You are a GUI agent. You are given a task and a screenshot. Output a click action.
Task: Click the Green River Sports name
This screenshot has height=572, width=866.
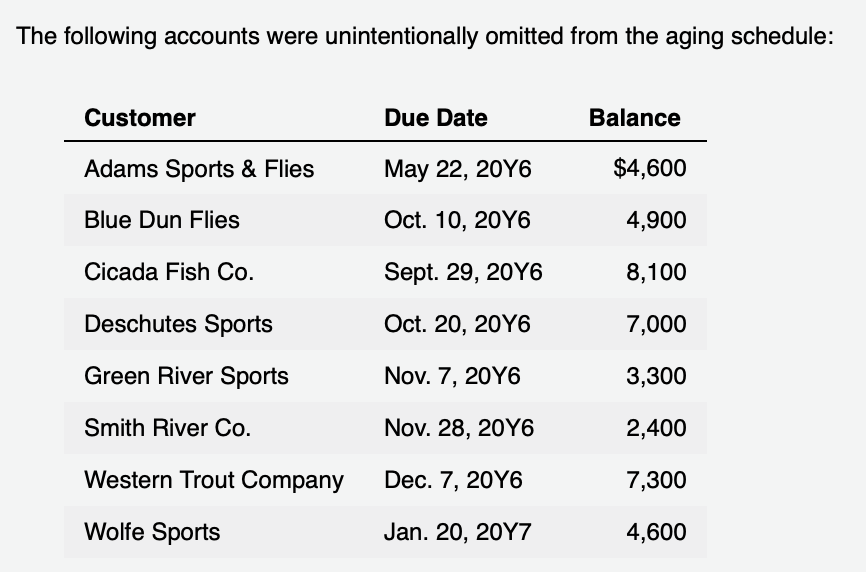pos(186,376)
